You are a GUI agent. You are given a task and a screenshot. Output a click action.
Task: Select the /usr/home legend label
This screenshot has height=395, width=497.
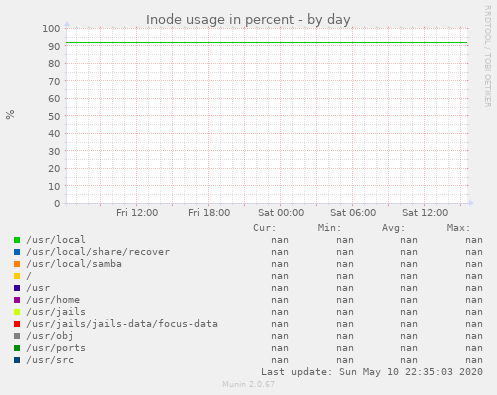tap(53, 300)
